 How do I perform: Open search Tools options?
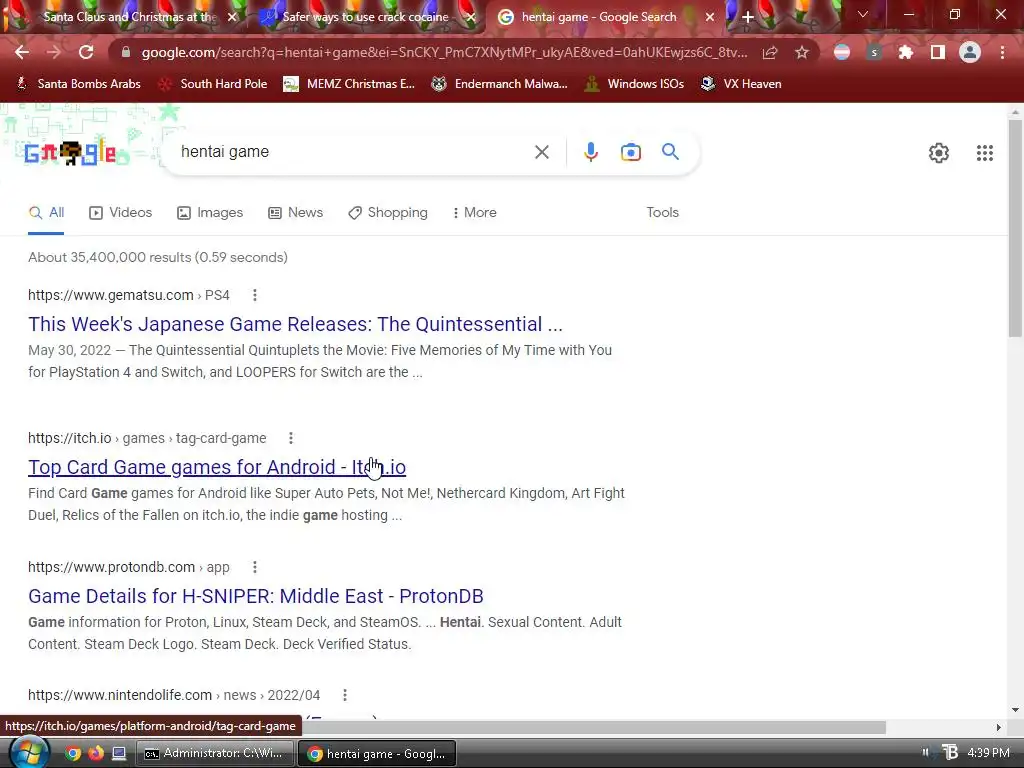(x=662, y=213)
